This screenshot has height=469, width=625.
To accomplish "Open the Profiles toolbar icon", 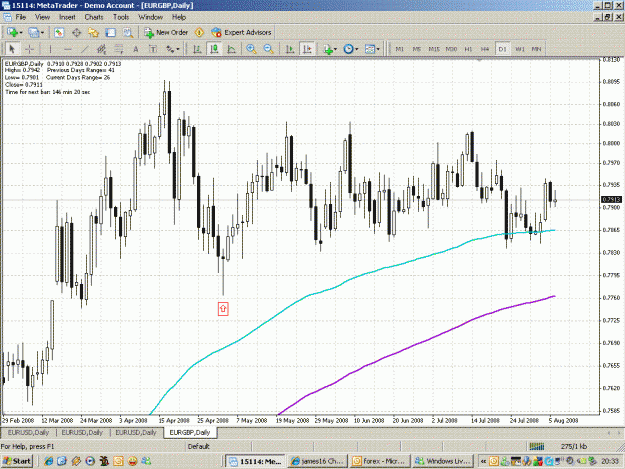I will coord(33,32).
